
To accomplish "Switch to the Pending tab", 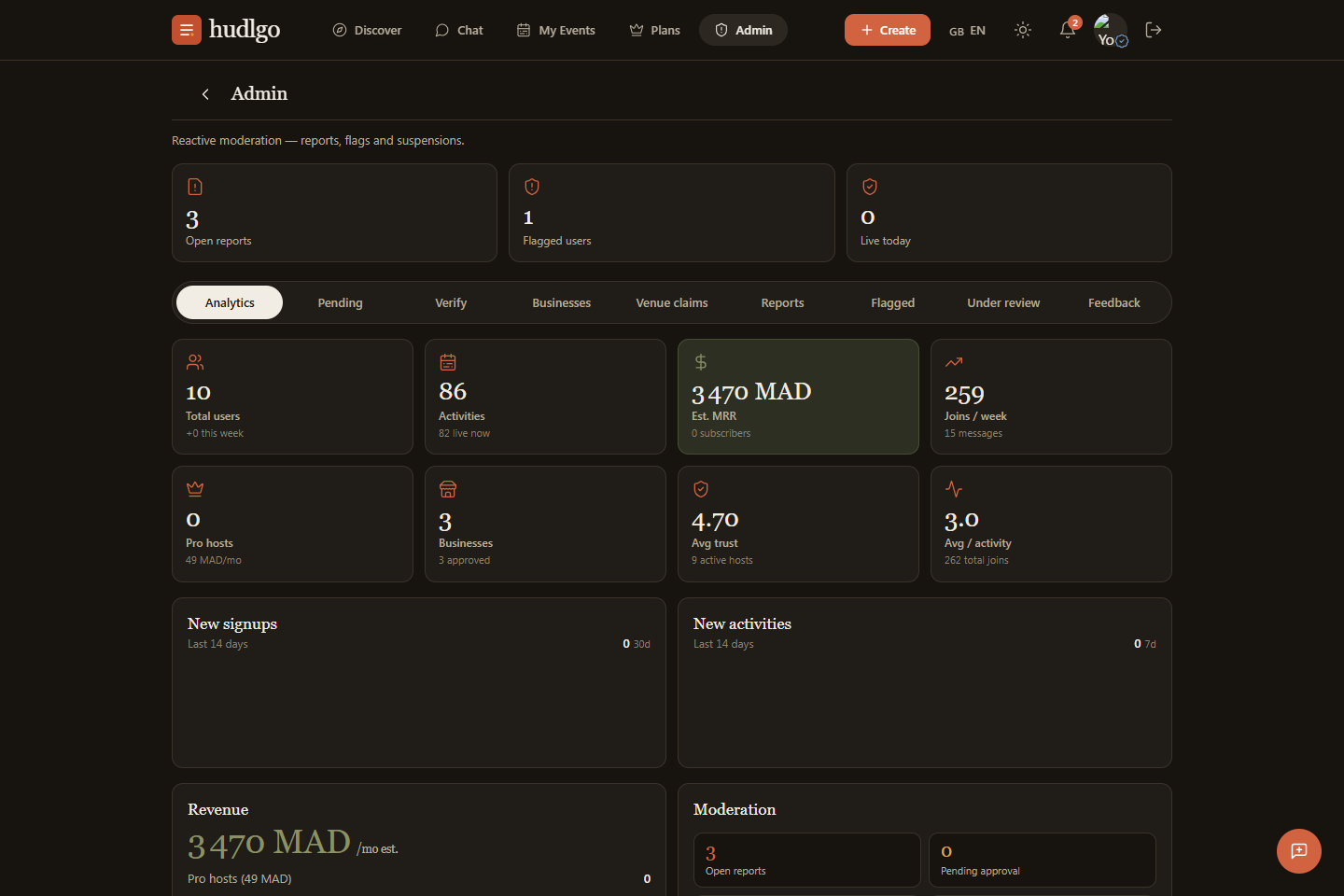I will [340, 302].
